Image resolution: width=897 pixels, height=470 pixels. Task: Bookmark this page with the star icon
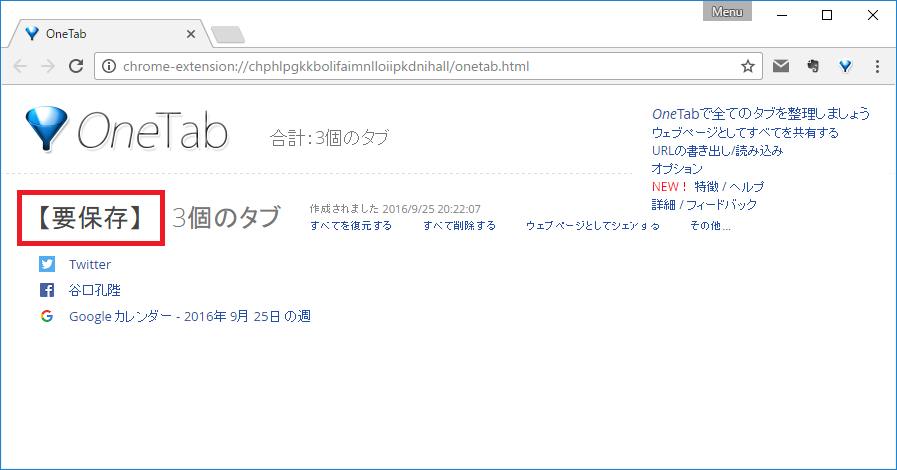point(747,67)
